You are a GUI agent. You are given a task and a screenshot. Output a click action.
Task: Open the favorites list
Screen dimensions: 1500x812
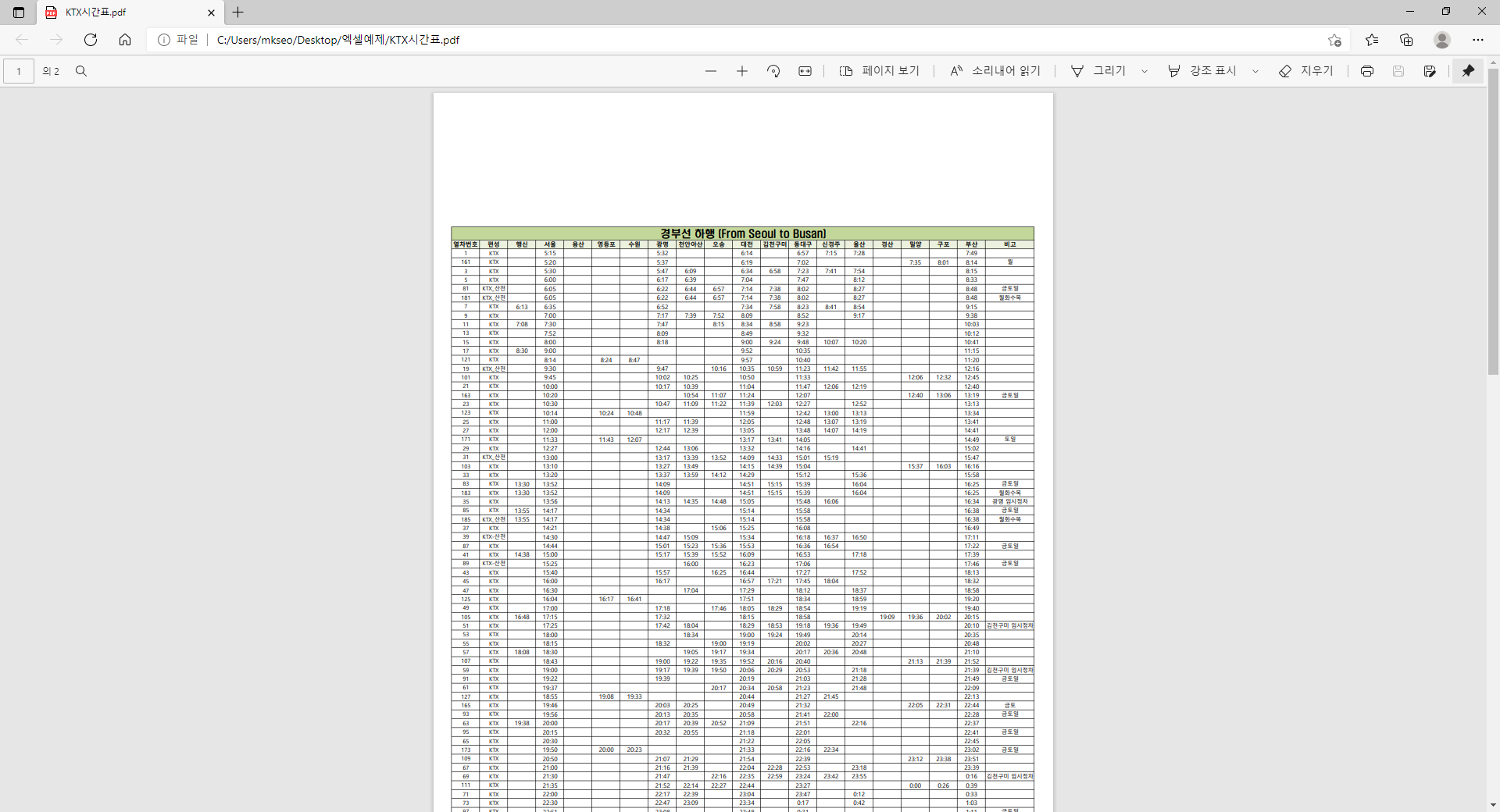tap(1372, 40)
